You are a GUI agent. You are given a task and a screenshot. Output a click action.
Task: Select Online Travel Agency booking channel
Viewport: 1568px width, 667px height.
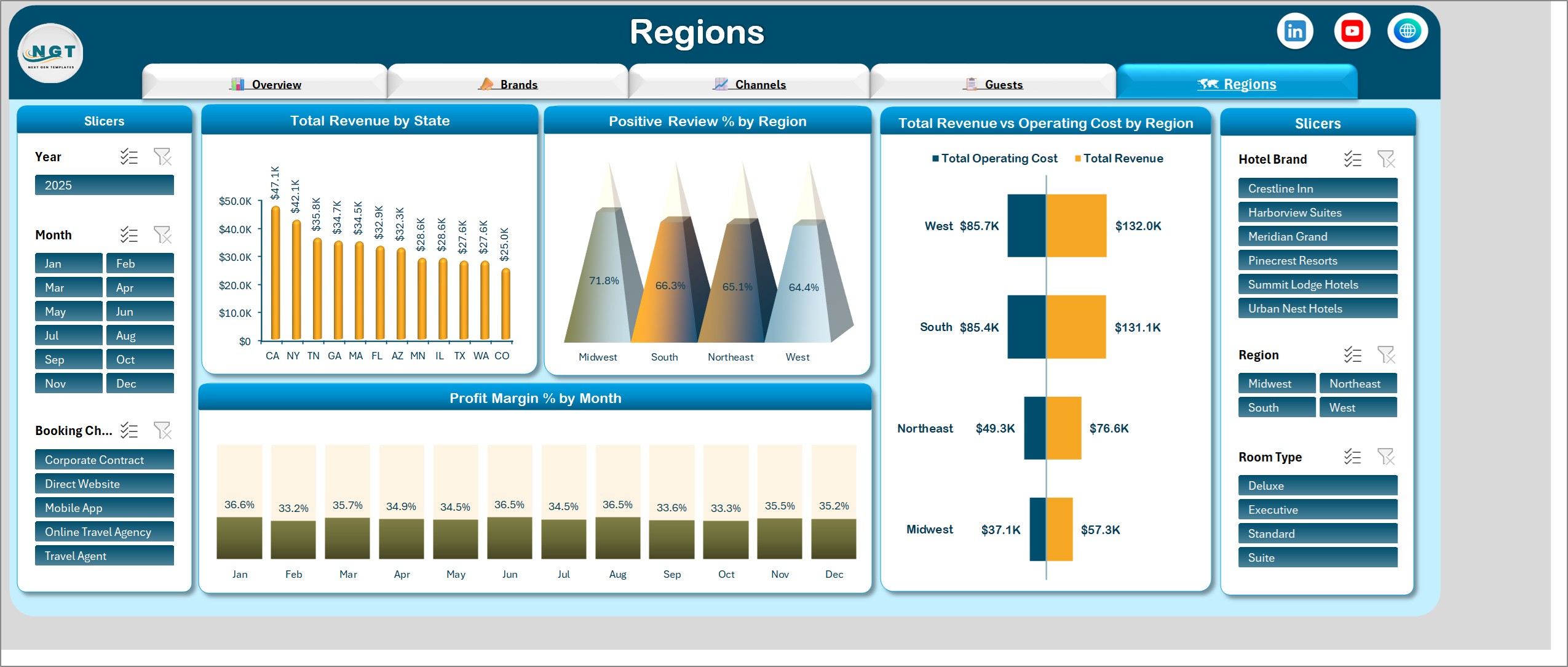pos(105,532)
